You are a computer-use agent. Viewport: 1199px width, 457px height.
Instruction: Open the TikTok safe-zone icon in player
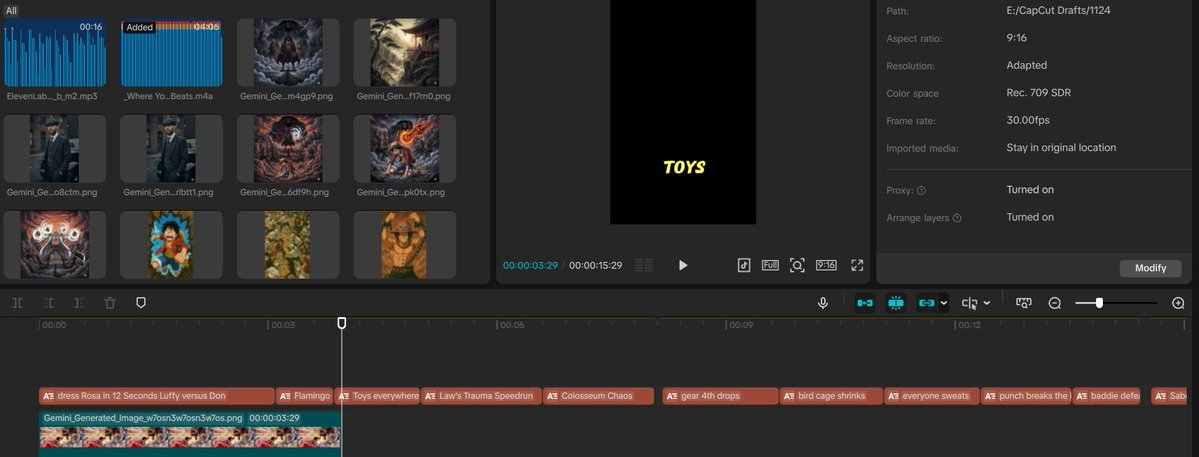[x=743, y=265]
